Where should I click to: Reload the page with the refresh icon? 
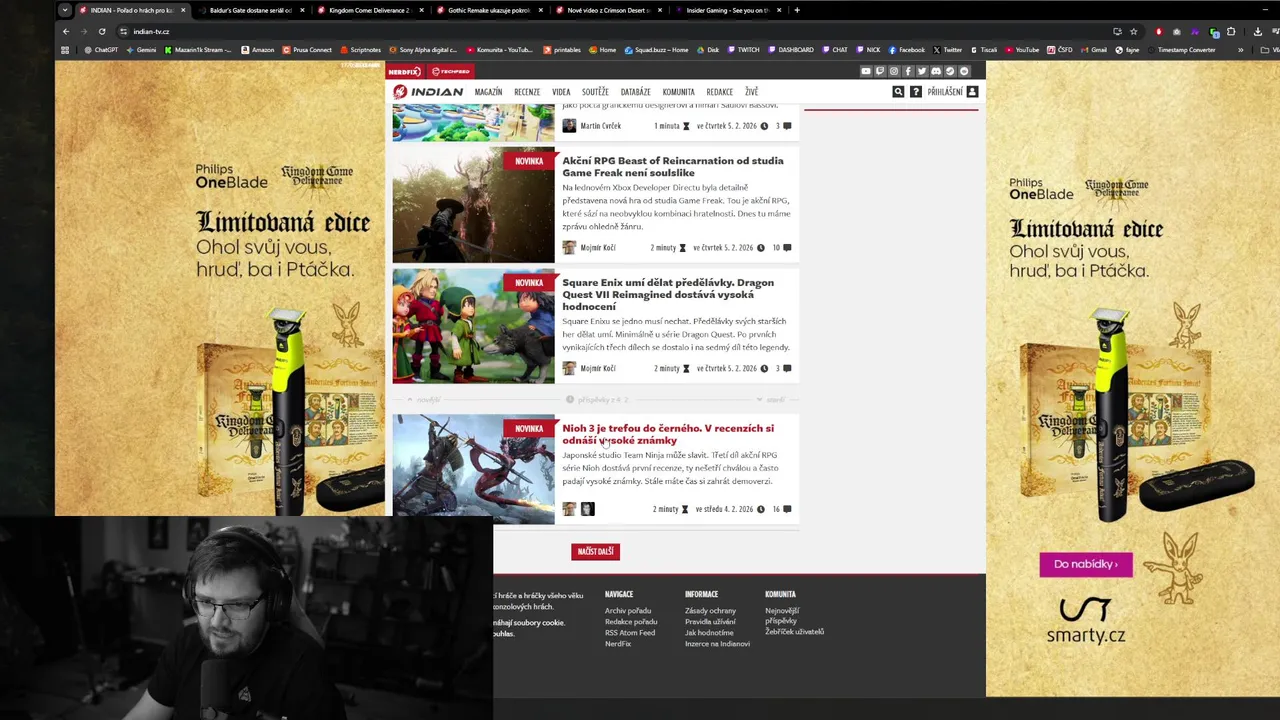point(102,31)
